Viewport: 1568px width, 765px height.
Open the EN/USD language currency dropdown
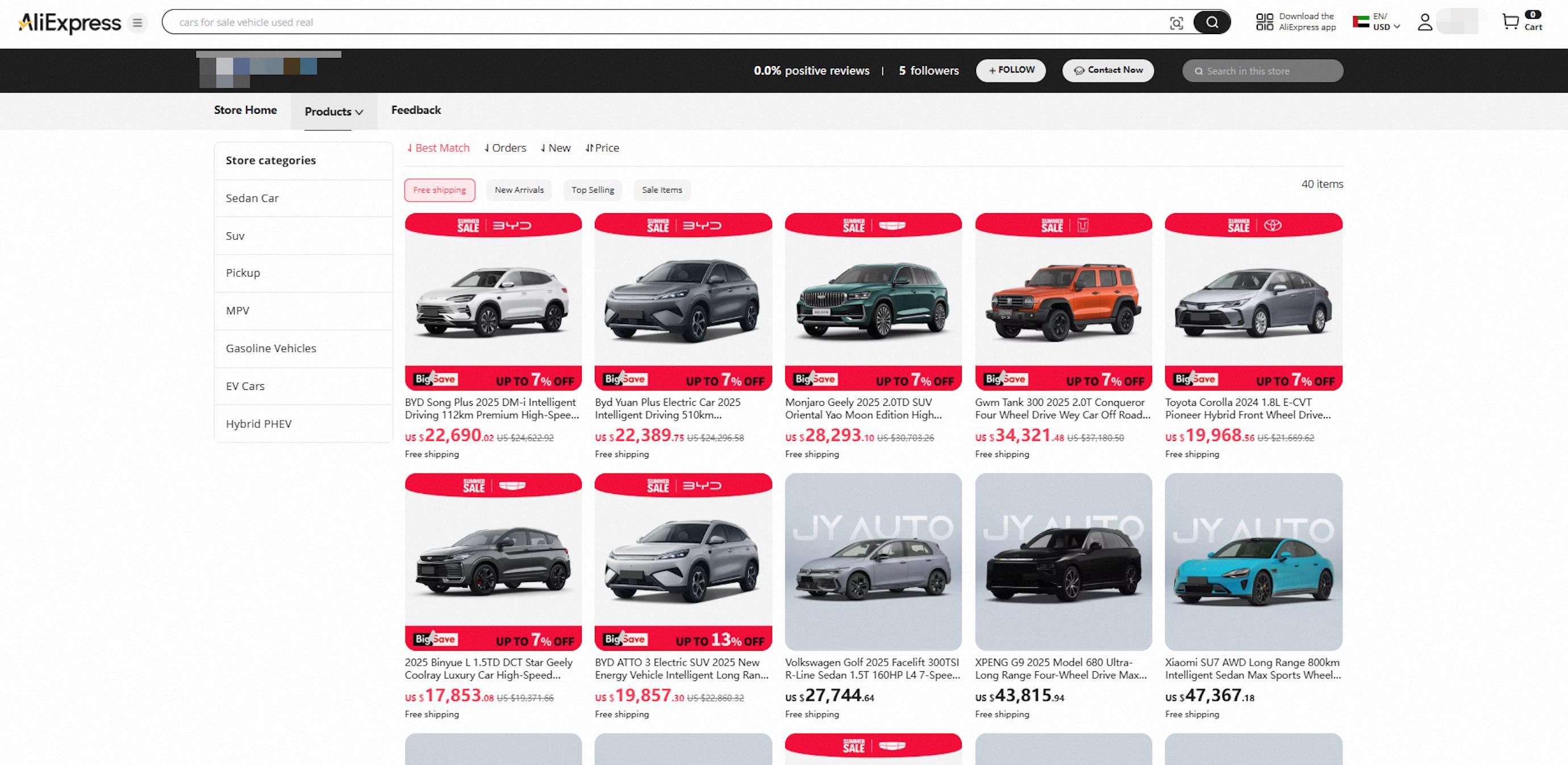(1377, 22)
